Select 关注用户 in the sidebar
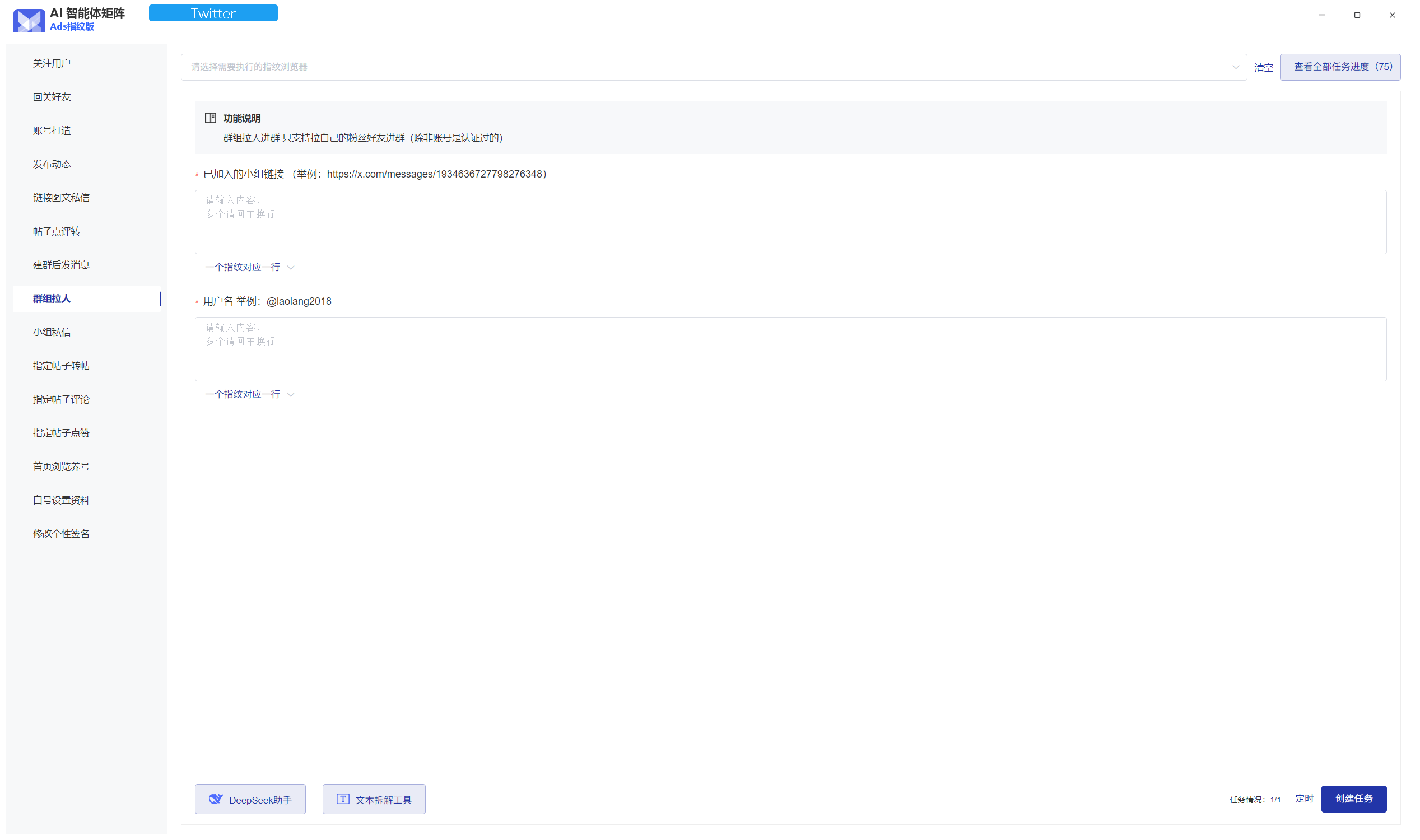The width and height of the screenshot is (1420, 840). [x=52, y=63]
